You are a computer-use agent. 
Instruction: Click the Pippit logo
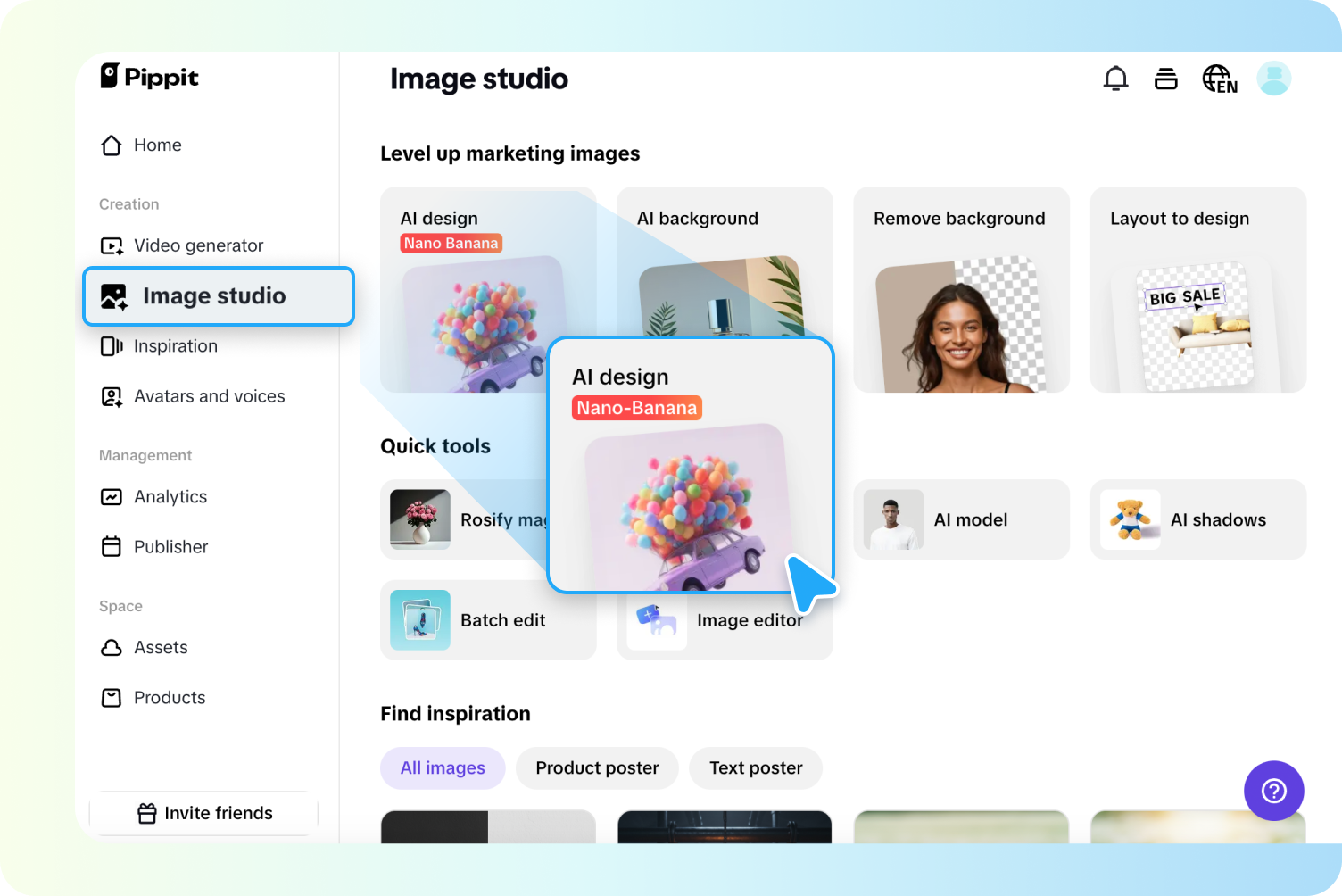(x=148, y=78)
